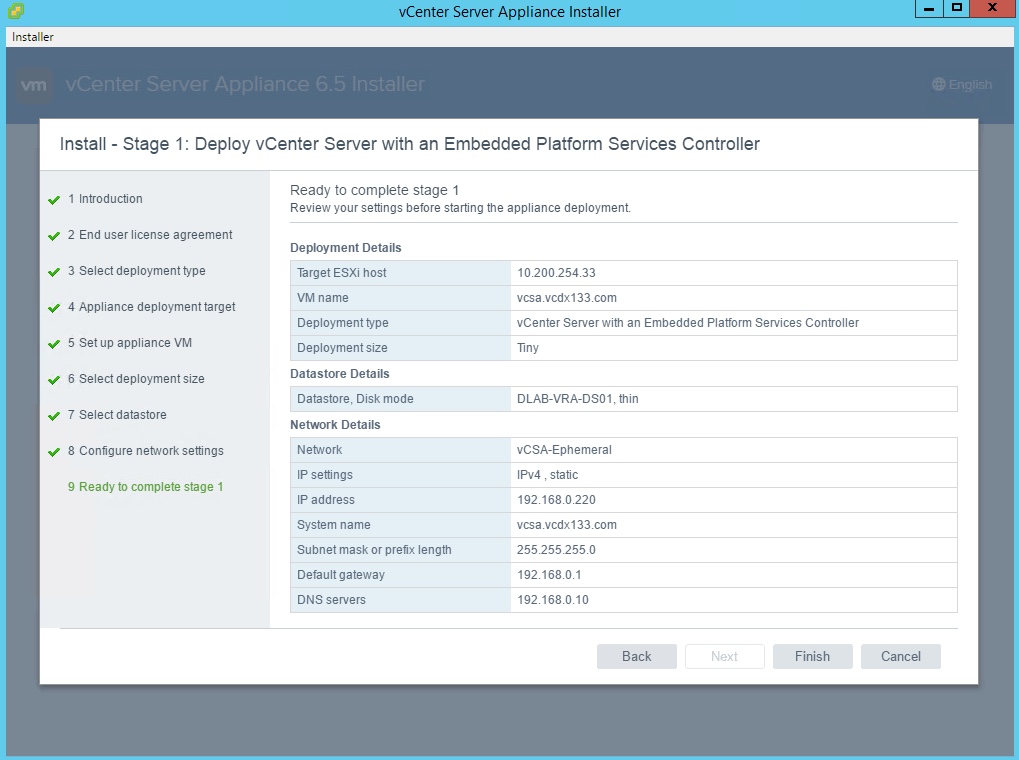Go to step 3 Select deployment type
The image size is (1019, 760).
tap(136, 271)
